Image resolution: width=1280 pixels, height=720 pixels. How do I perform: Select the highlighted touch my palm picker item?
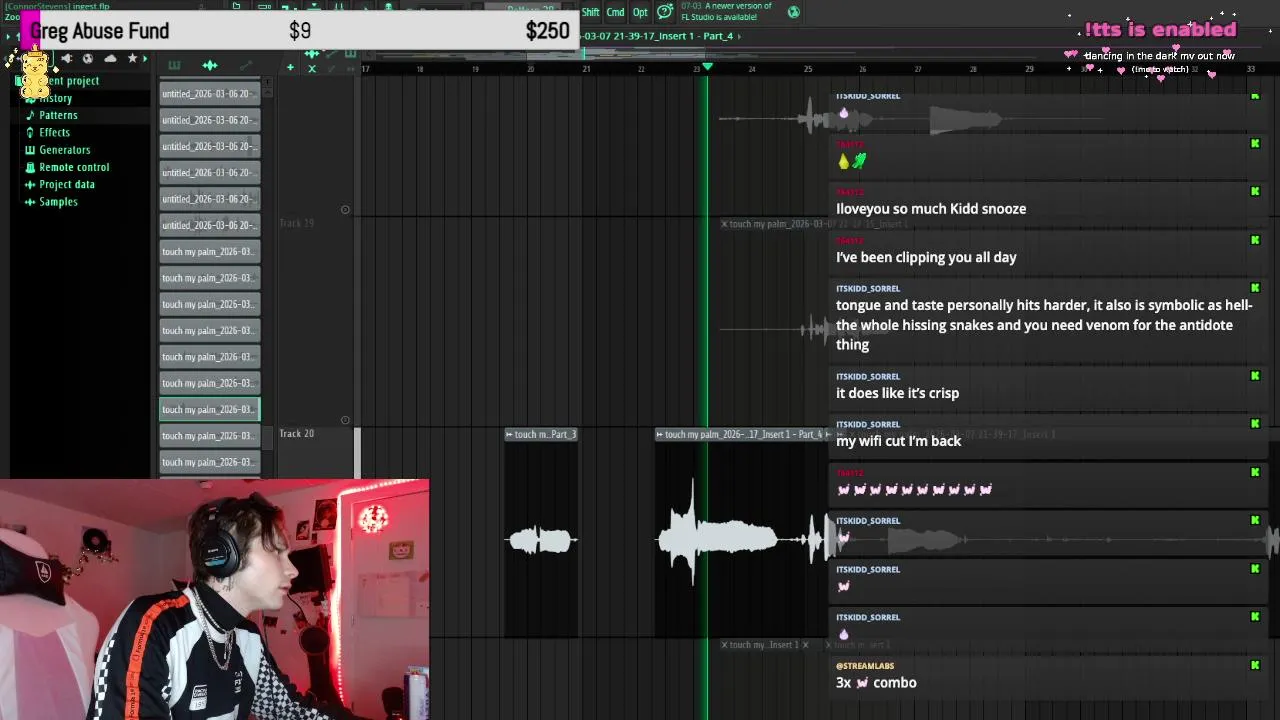click(210, 409)
